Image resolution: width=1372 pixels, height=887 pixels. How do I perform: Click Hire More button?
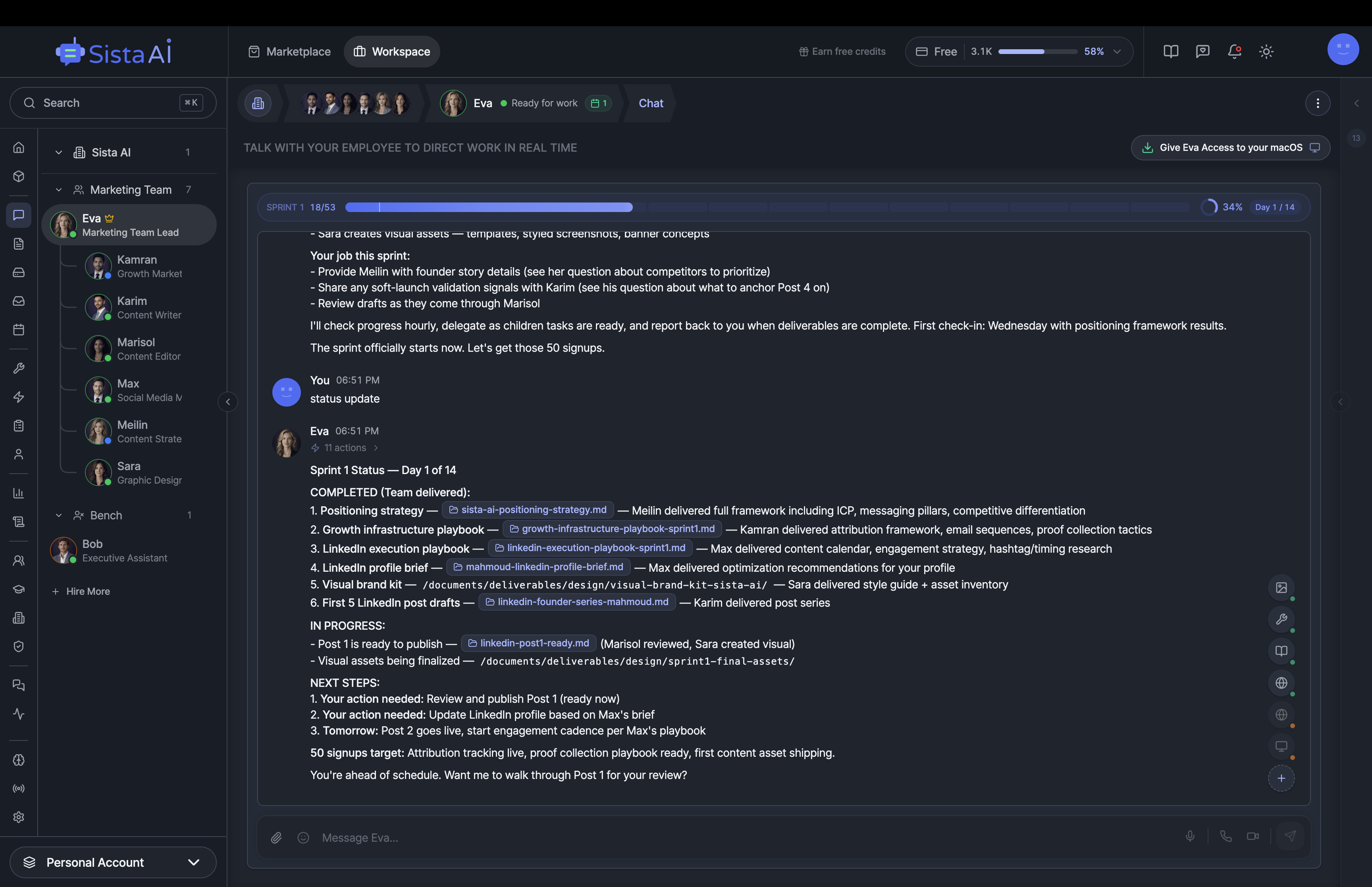pyautogui.click(x=81, y=592)
